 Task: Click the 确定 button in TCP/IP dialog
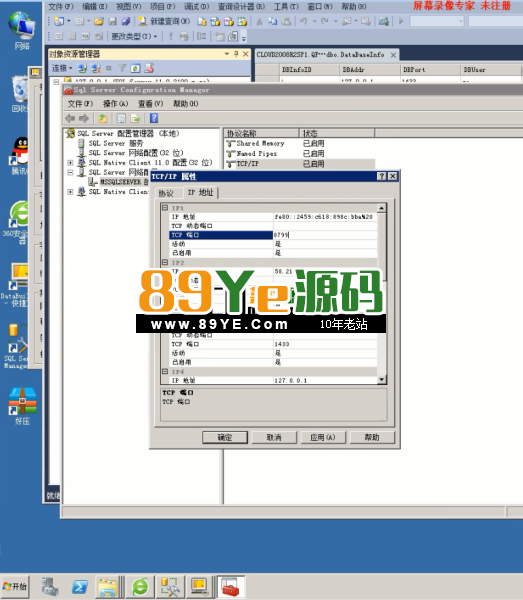pos(225,437)
